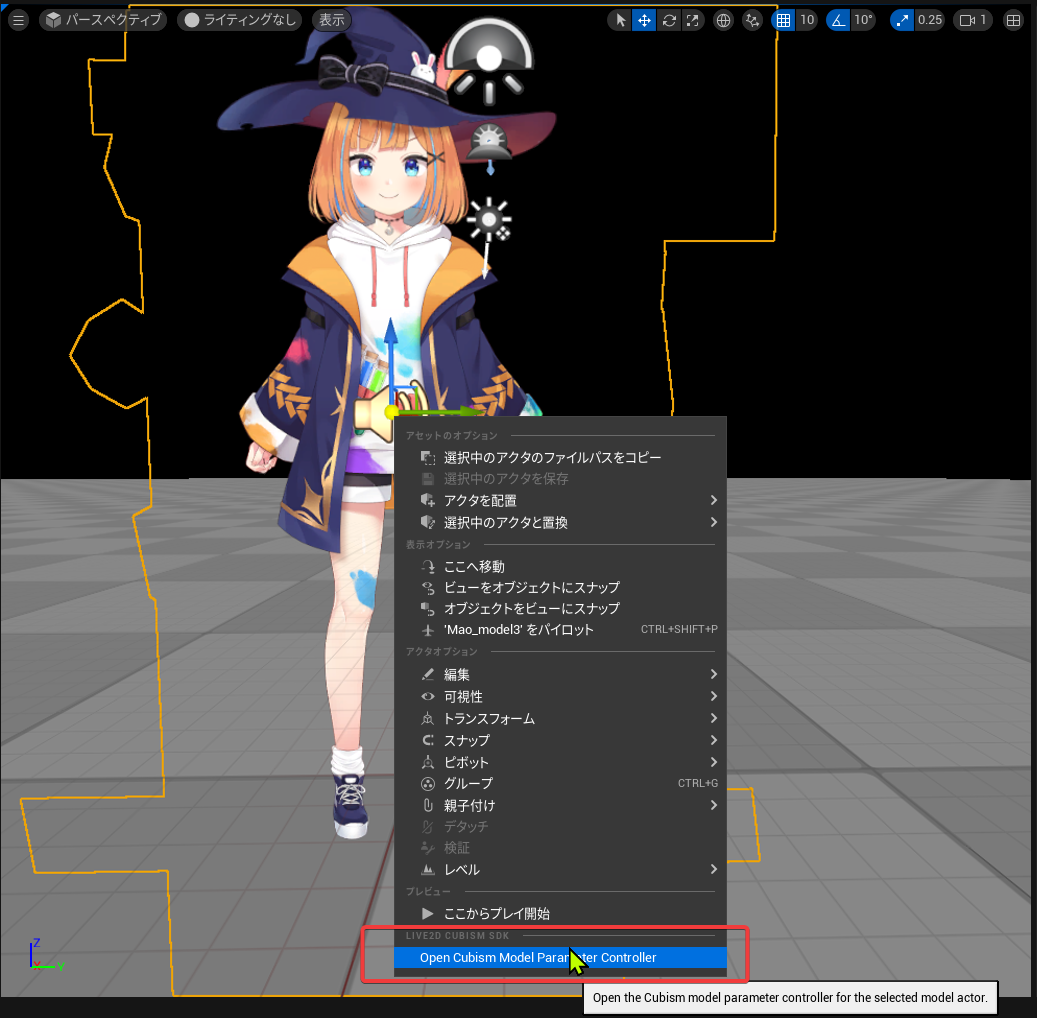Activate the translate (move) tool icon
This screenshot has height=1018, width=1037.
coord(644,21)
